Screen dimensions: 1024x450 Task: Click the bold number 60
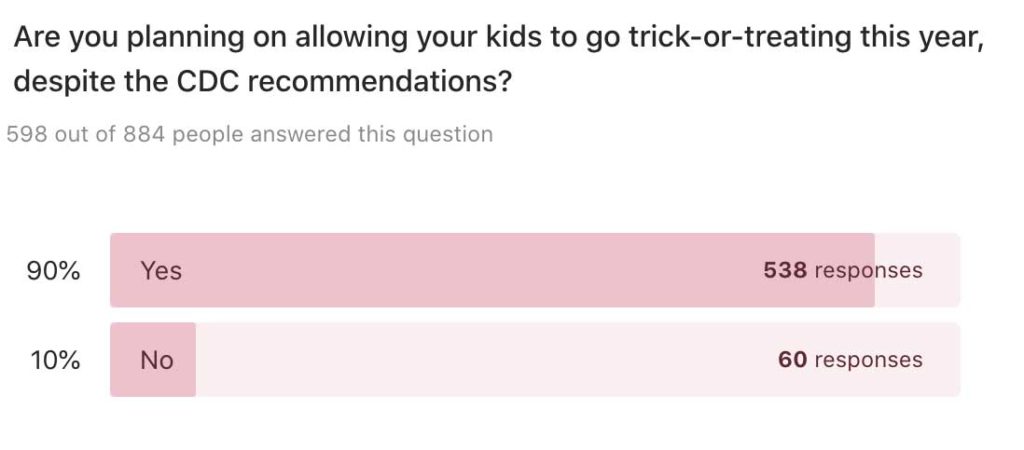[792, 360]
